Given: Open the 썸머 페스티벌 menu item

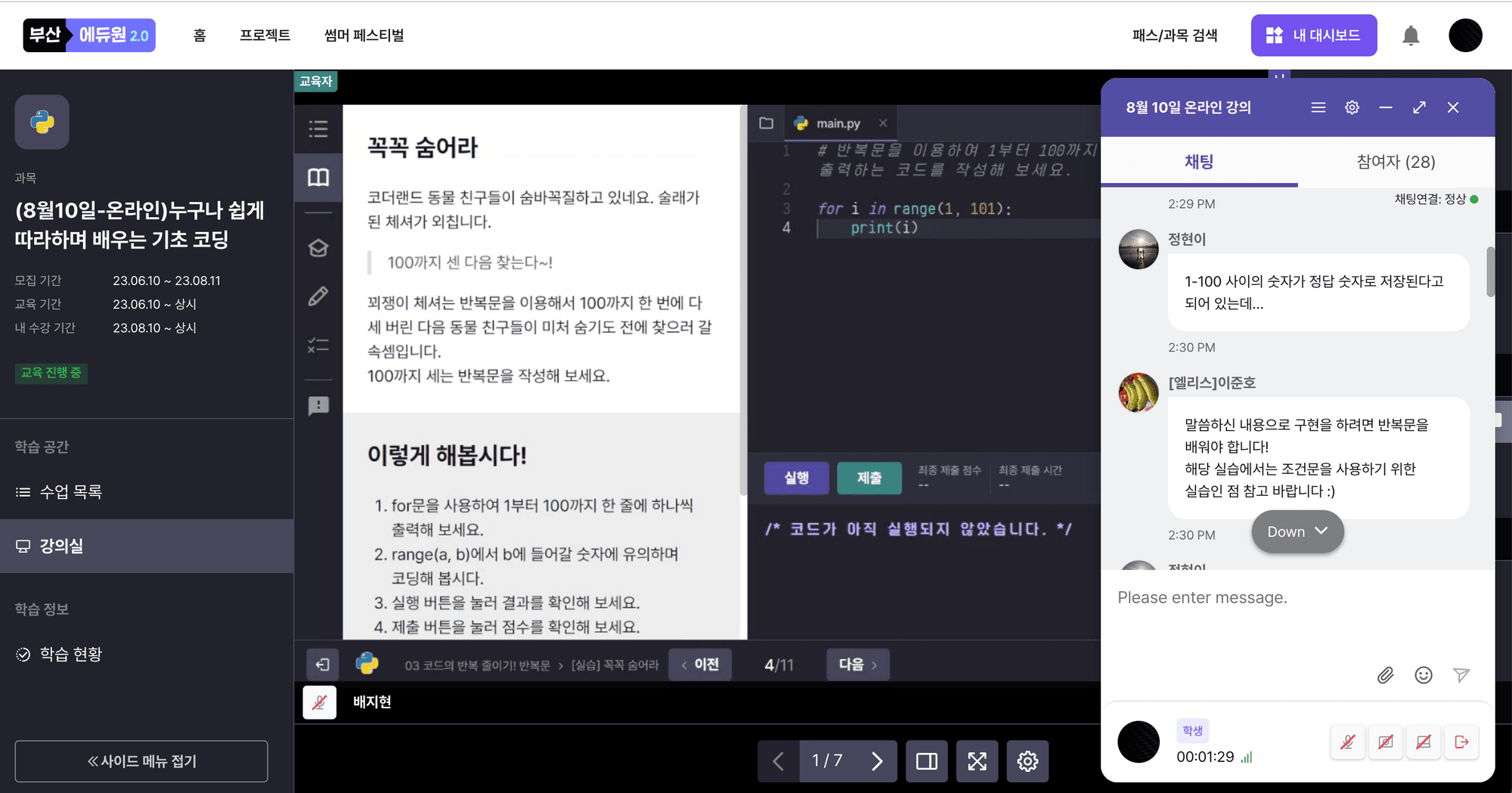Looking at the screenshot, I should pos(364,36).
